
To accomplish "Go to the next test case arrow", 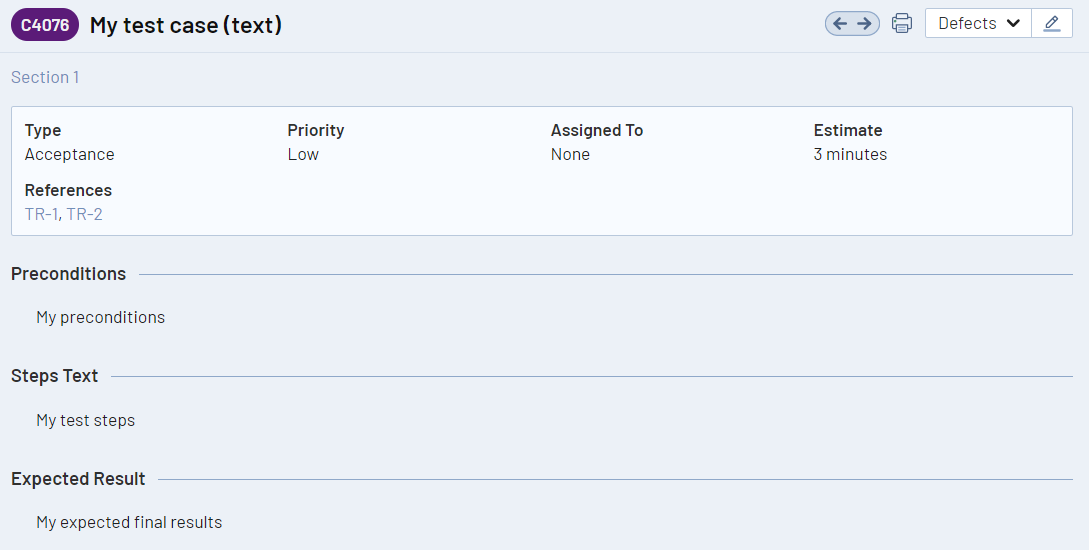I will [x=865, y=24].
